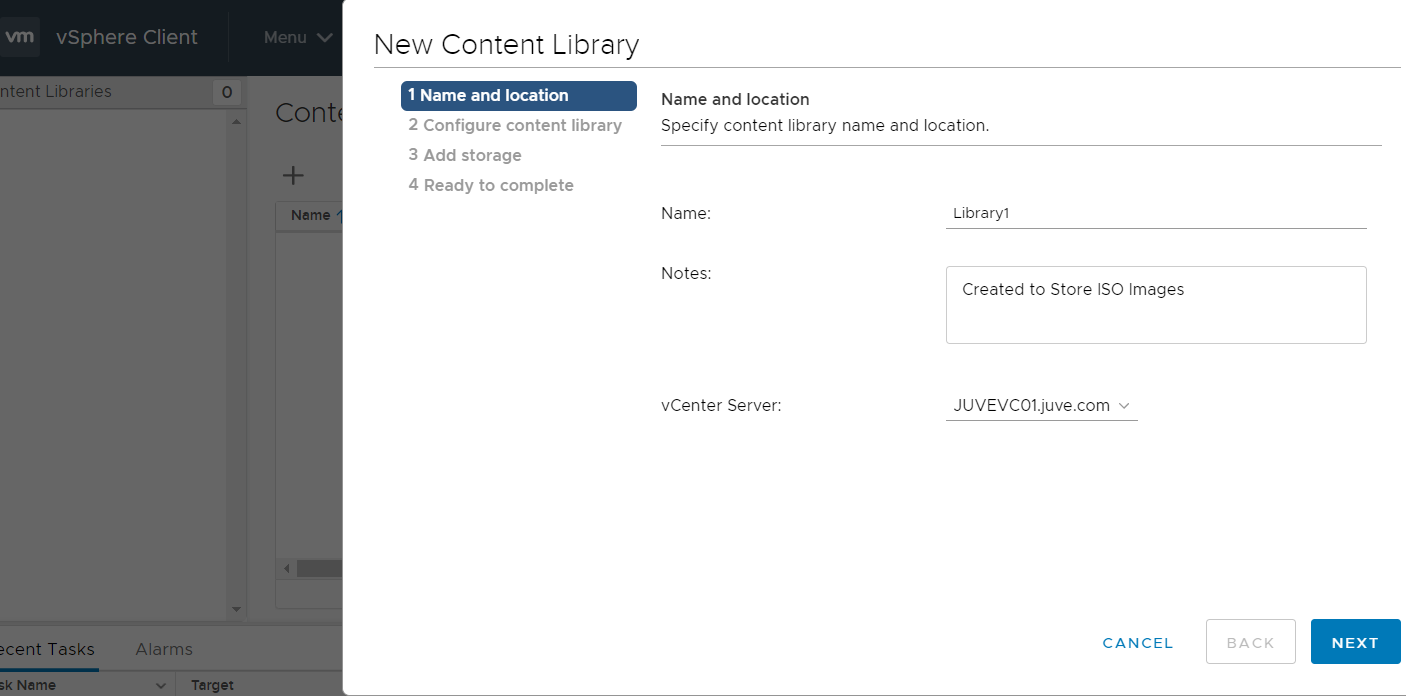
Task: Click the sort arrow on the Name column
Action: coord(342,215)
